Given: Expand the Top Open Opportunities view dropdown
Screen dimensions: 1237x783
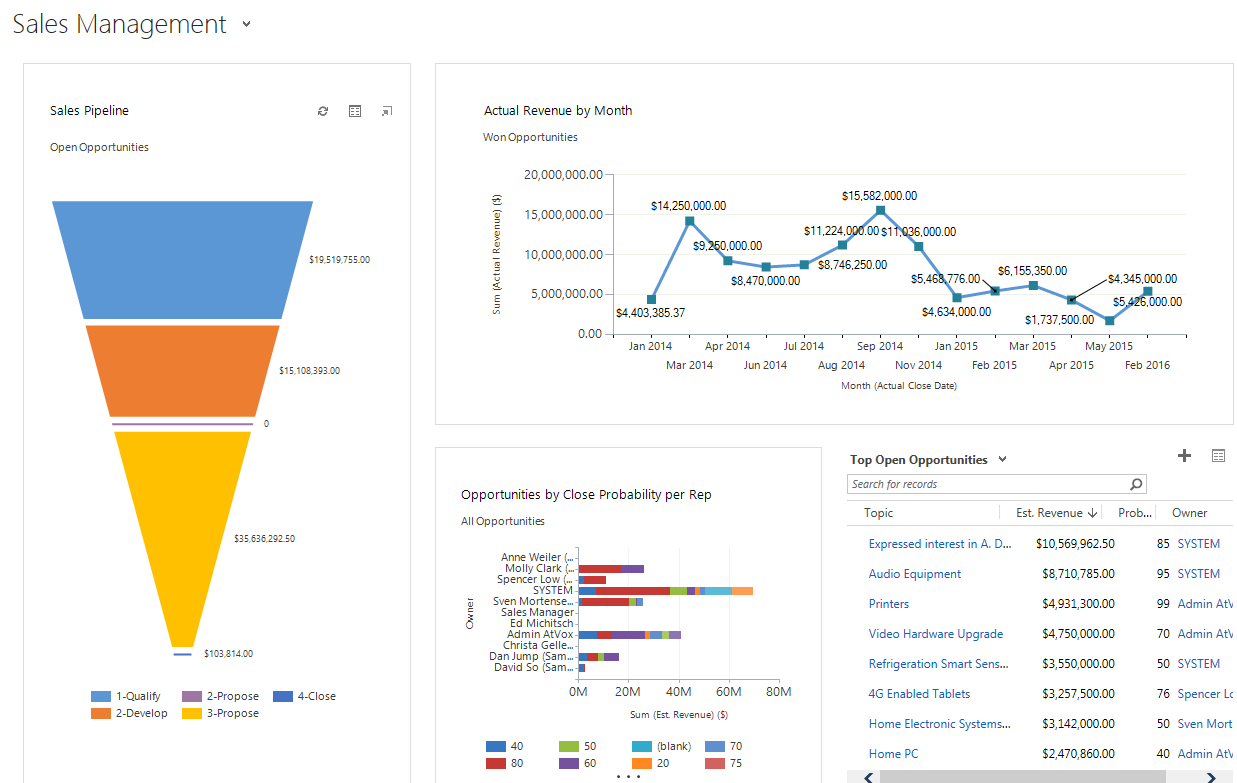Looking at the screenshot, I should click(x=1003, y=460).
